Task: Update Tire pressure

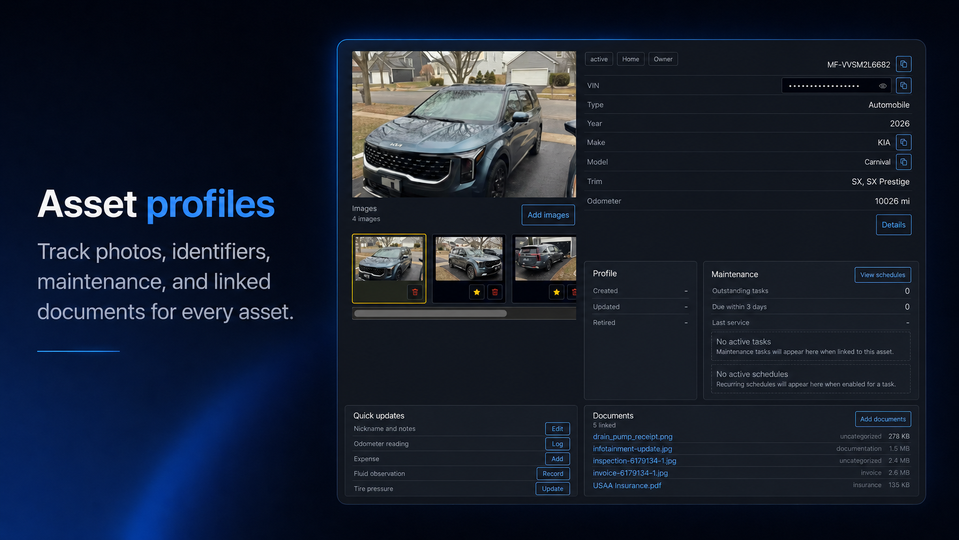Action: tap(552, 489)
